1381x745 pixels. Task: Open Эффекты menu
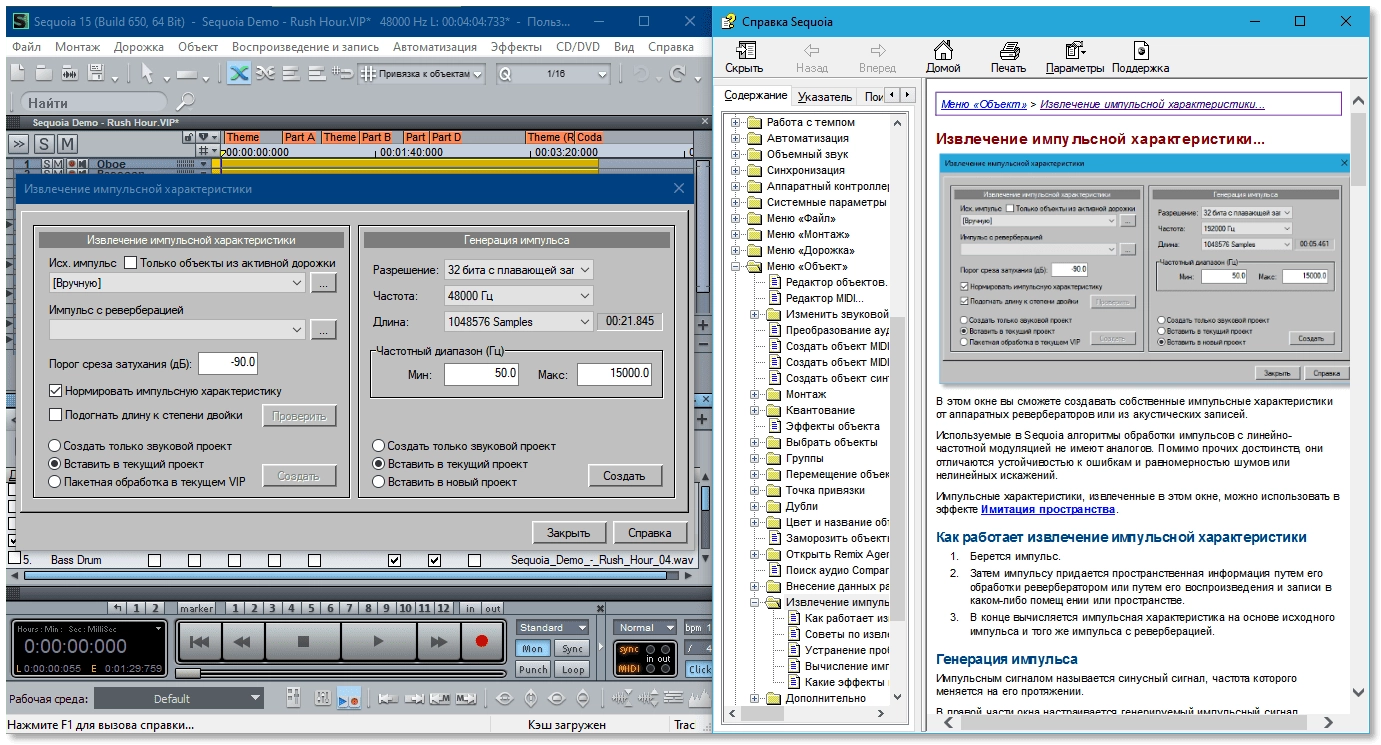(x=517, y=47)
